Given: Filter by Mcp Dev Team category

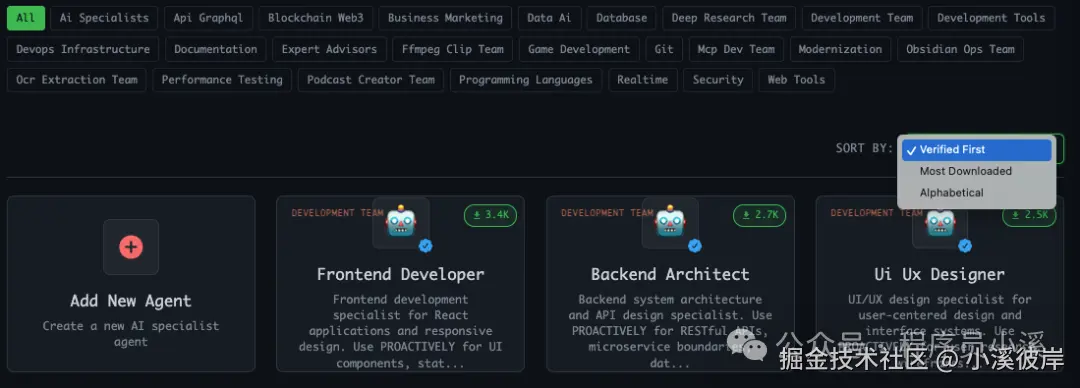Looking at the screenshot, I should click(x=736, y=49).
